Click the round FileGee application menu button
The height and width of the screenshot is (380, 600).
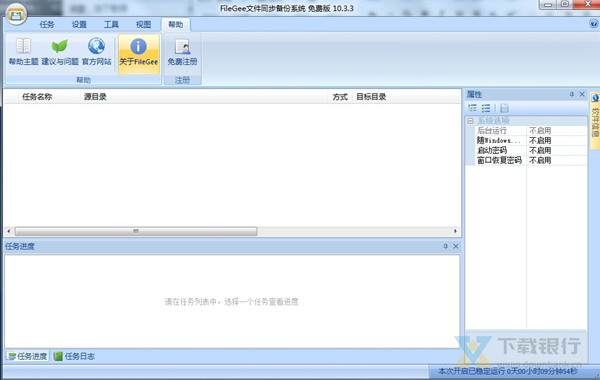16,15
